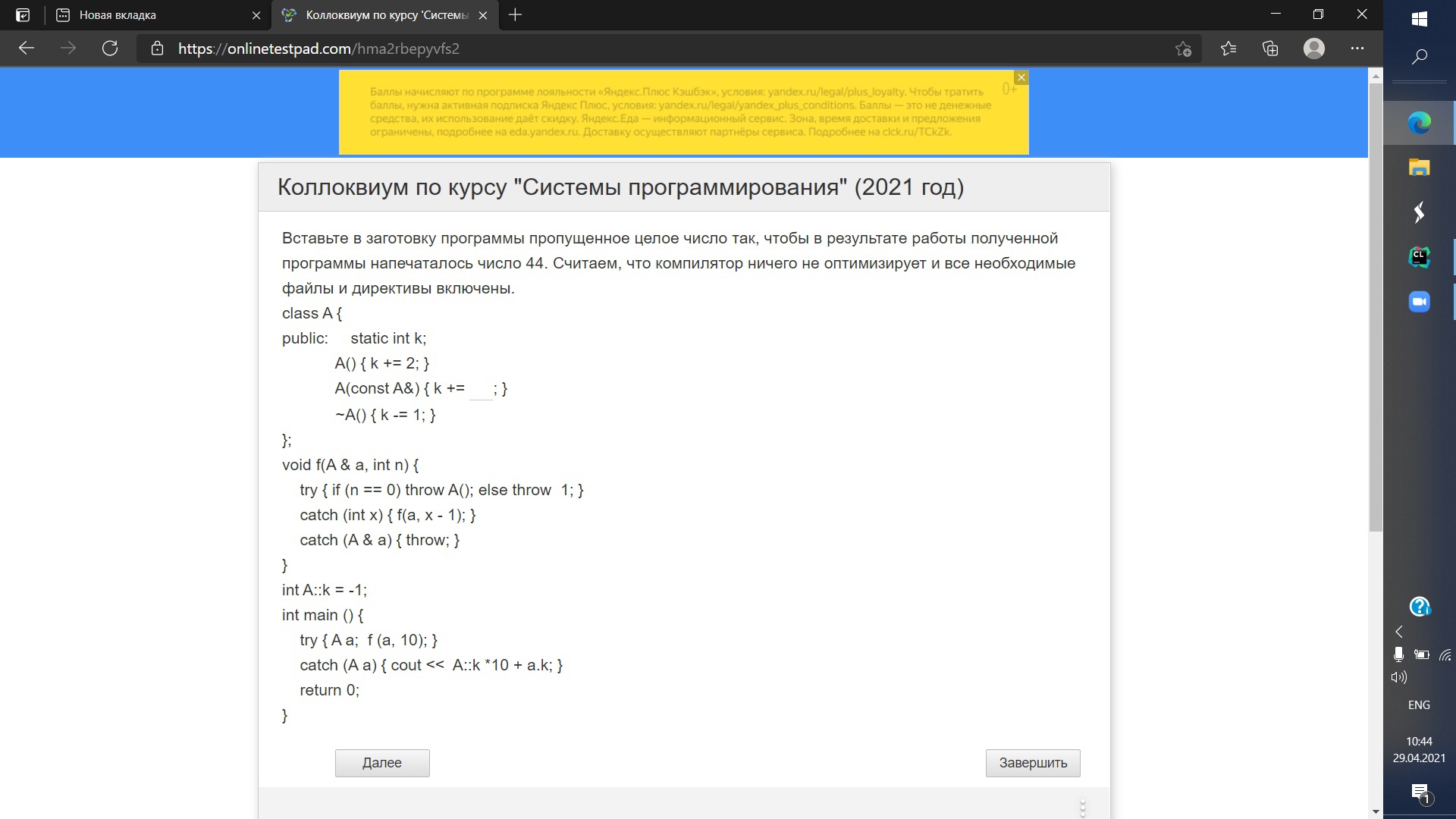
Task: Go back to the previous page
Action: point(27,49)
